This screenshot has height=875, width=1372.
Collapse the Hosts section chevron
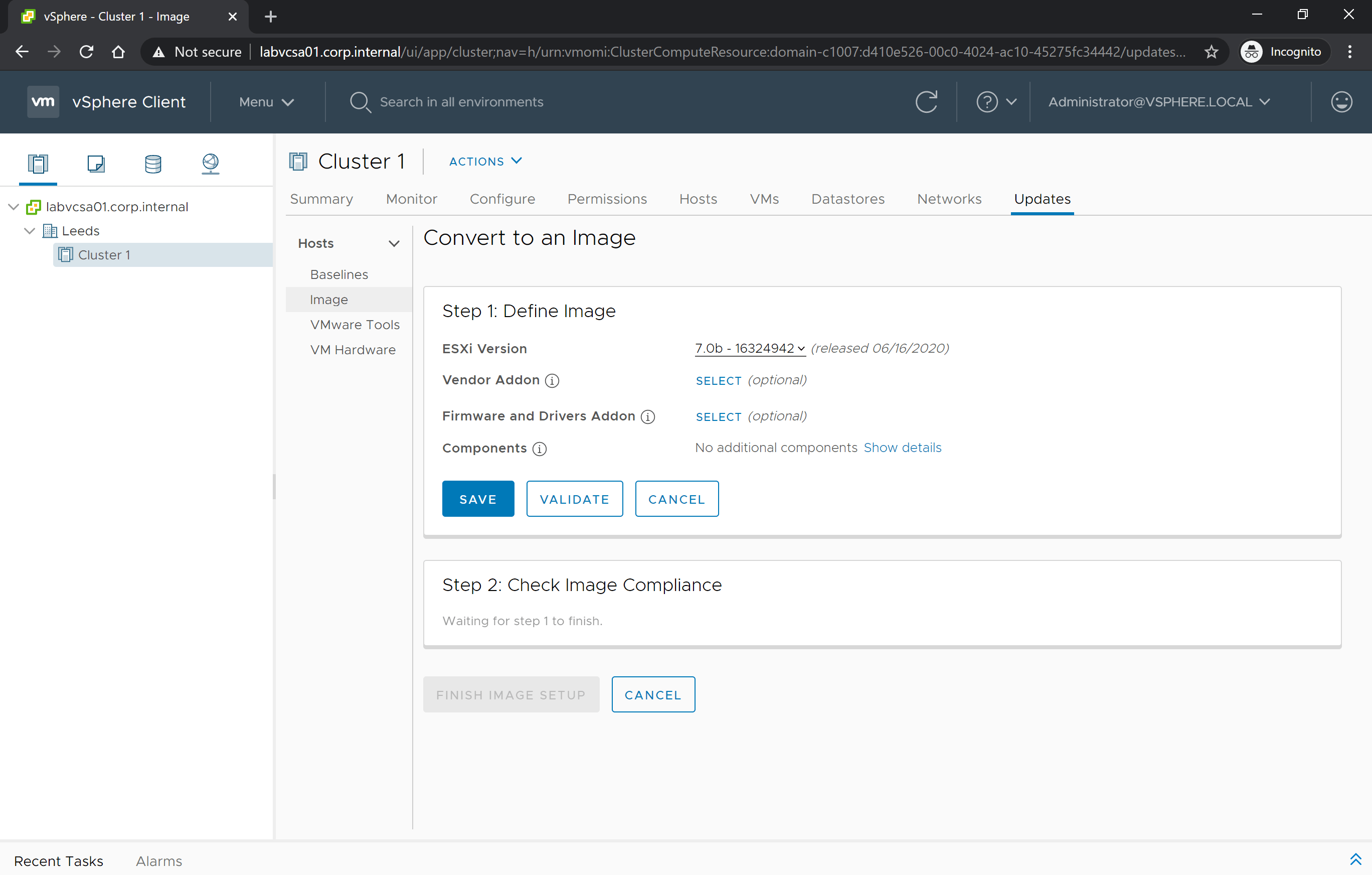[394, 244]
